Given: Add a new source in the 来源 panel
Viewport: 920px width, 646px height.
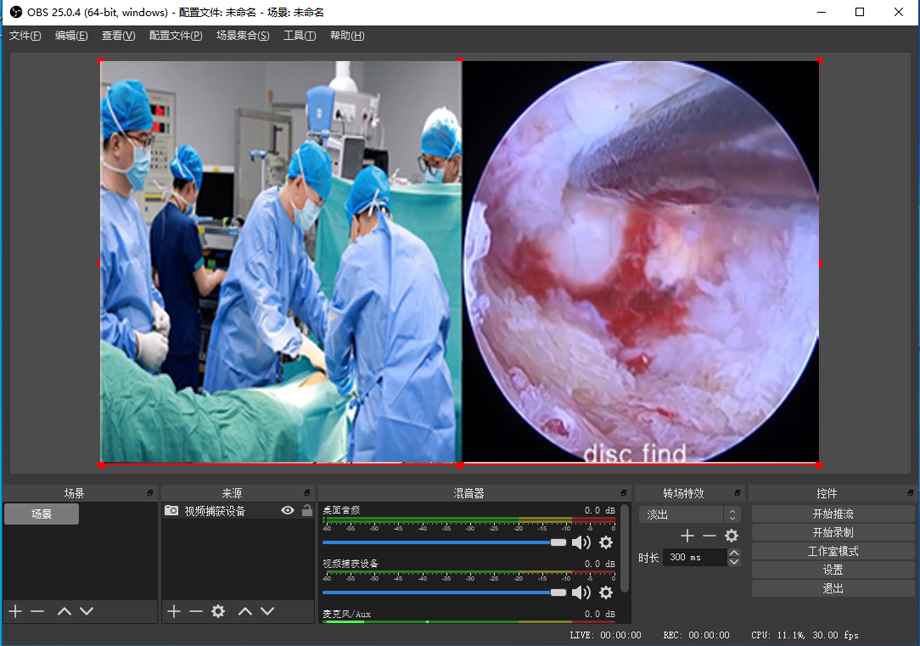Looking at the screenshot, I should pyautogui.click(x=173, y=611).
